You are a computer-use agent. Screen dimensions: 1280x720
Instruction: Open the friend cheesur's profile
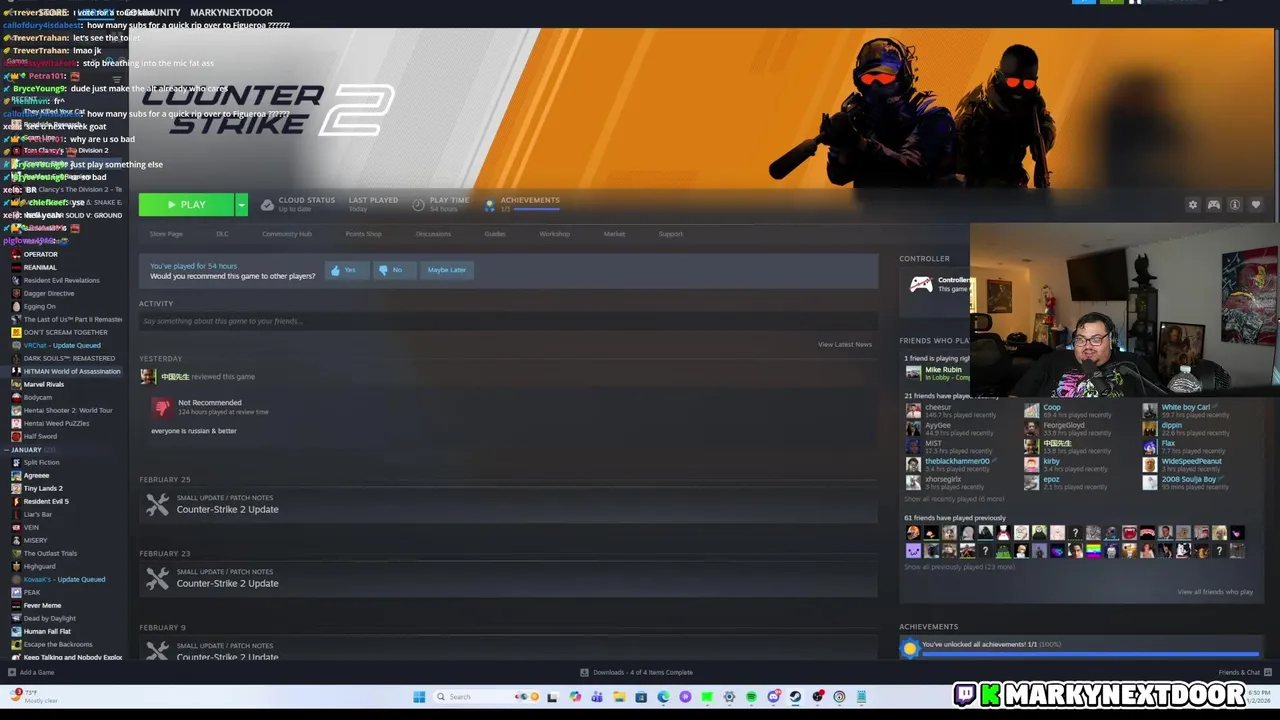coord(938,407)
